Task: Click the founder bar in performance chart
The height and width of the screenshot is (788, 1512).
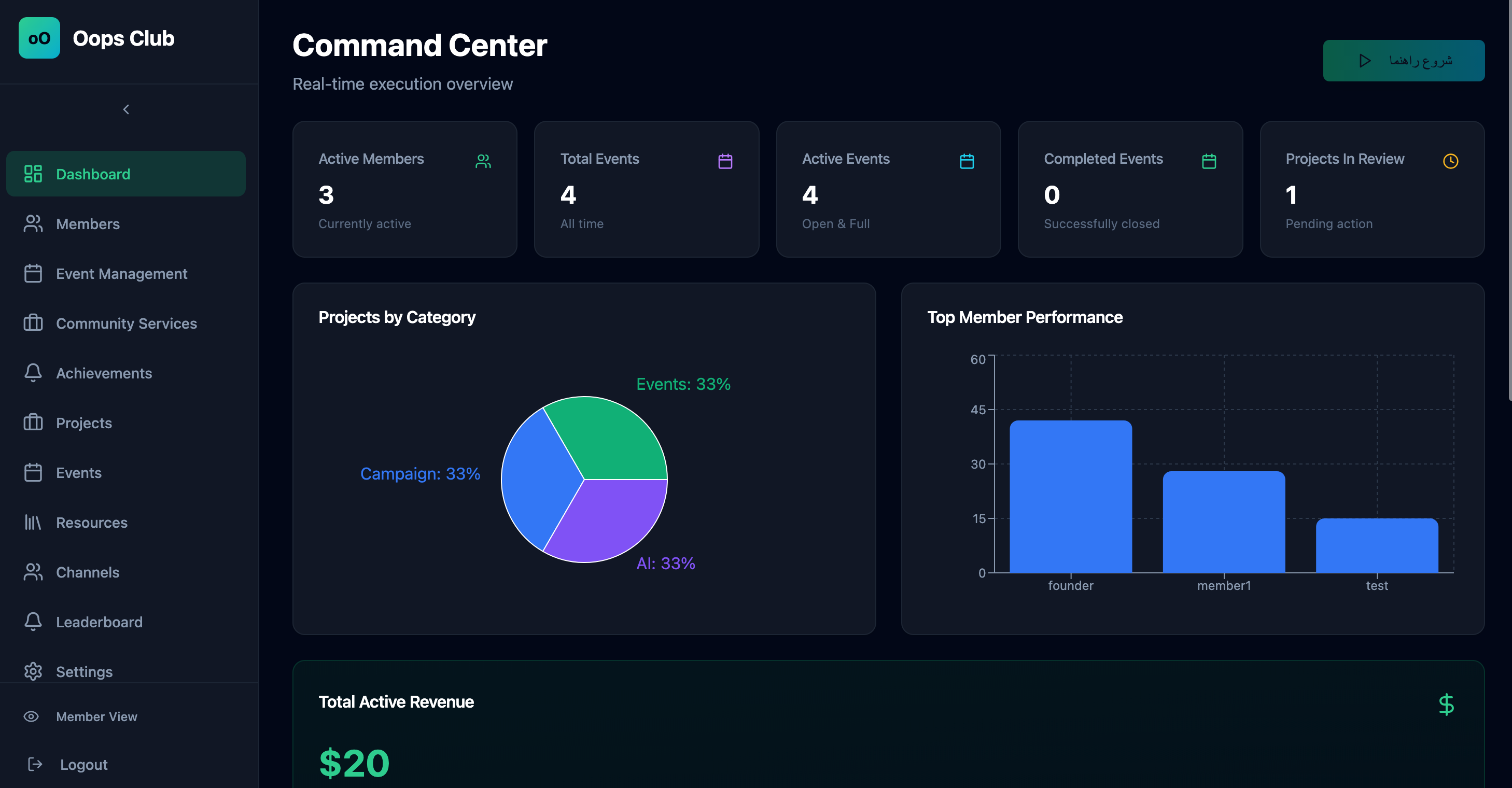Action: click(x=1071, y=496)
